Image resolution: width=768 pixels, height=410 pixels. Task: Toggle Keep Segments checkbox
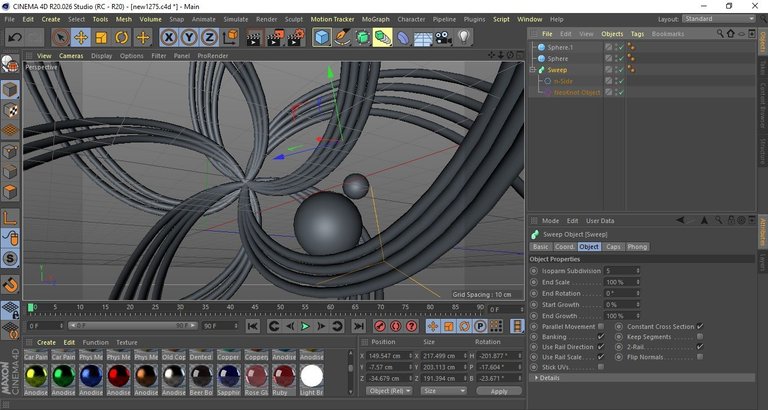[x=700, y=337]
